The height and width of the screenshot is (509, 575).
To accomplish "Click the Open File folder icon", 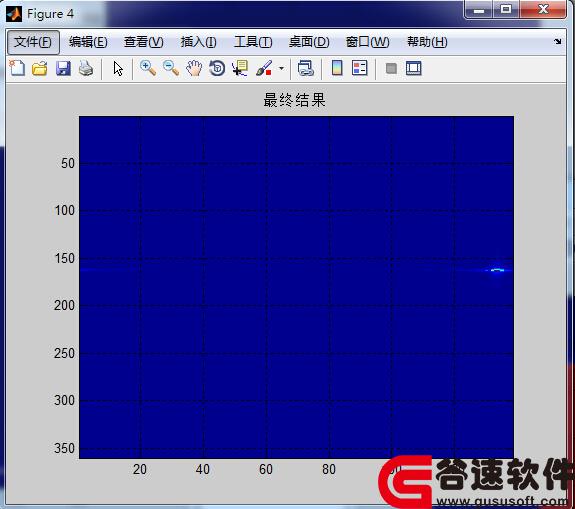I will [40, 68].
